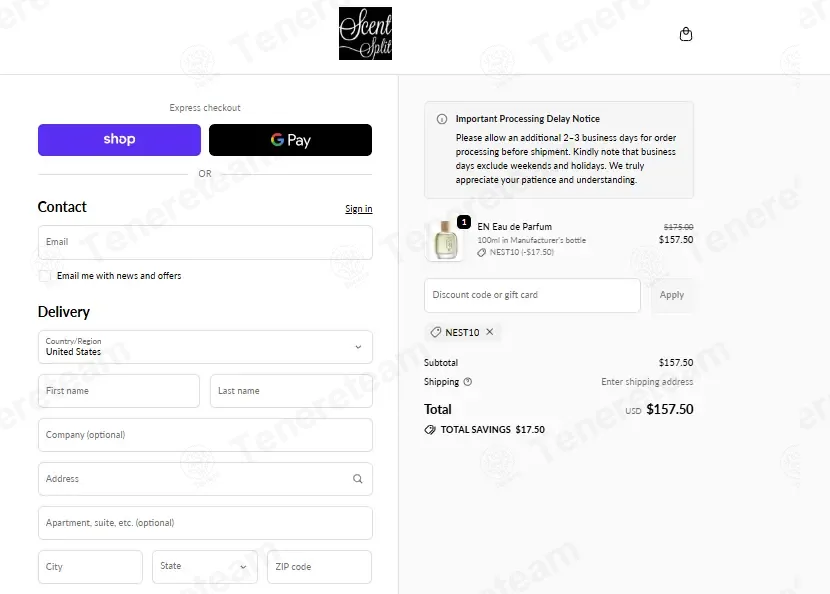Click the Scent Split logo

tap(365, 33)
